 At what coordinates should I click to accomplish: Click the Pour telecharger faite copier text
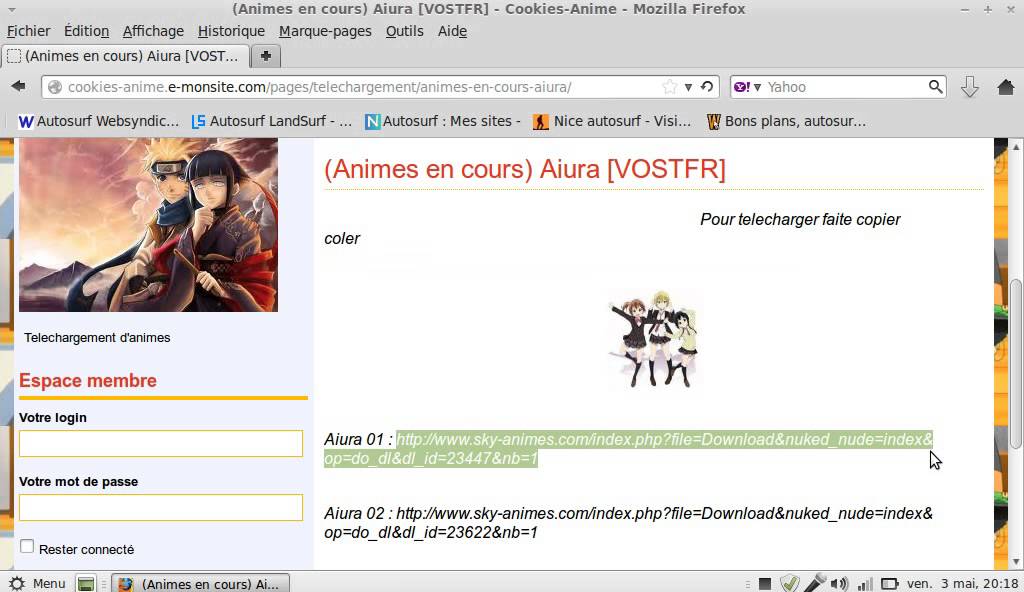pyautogui.click(x=800, y=220)
